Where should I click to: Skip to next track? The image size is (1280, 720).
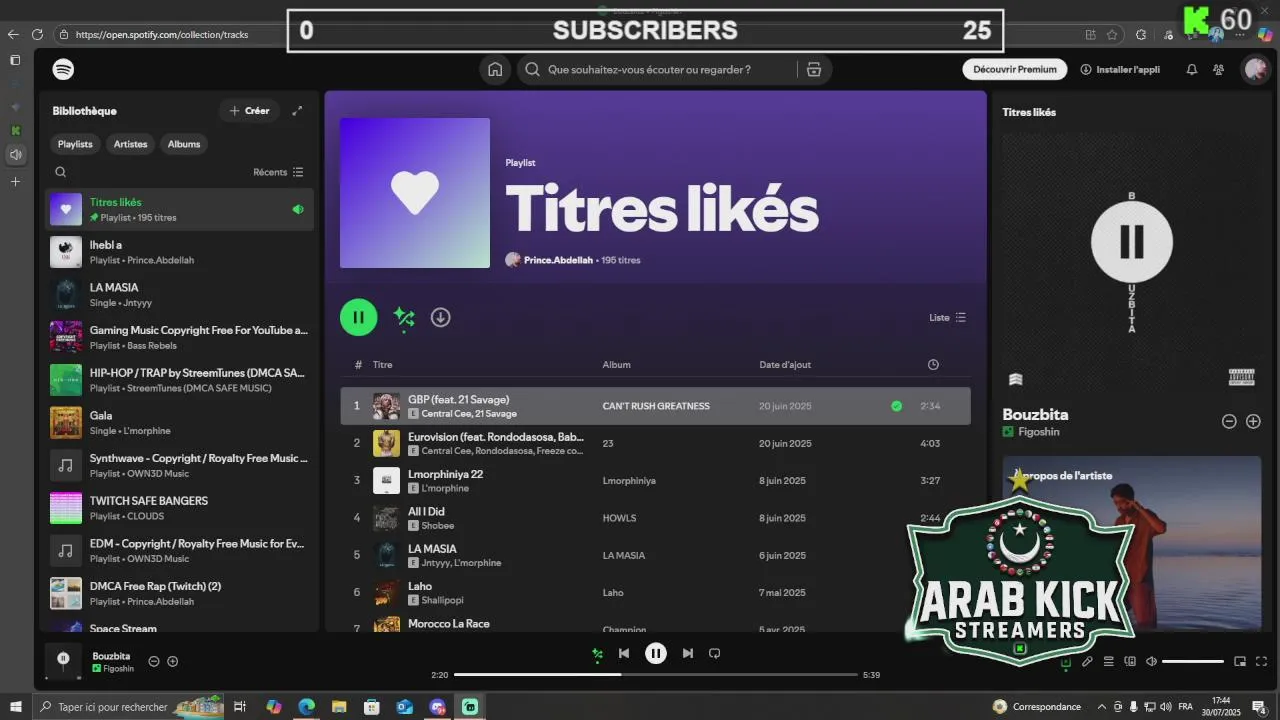[687, 653]
